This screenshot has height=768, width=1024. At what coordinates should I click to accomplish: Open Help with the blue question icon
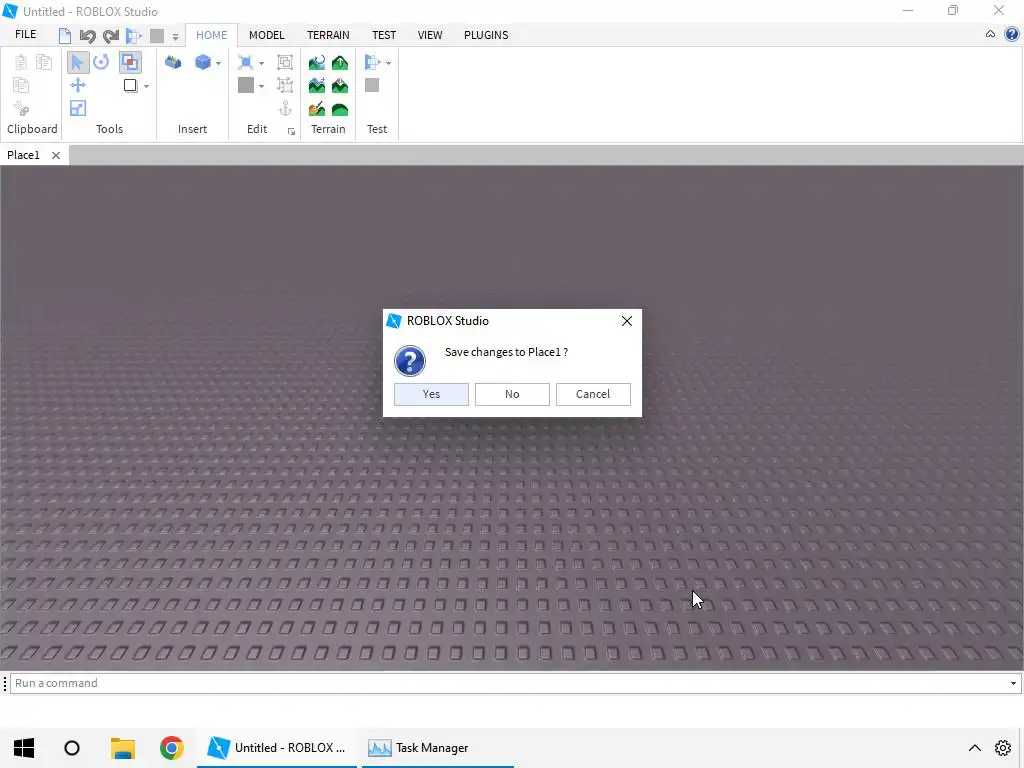tap(1012, 34)
